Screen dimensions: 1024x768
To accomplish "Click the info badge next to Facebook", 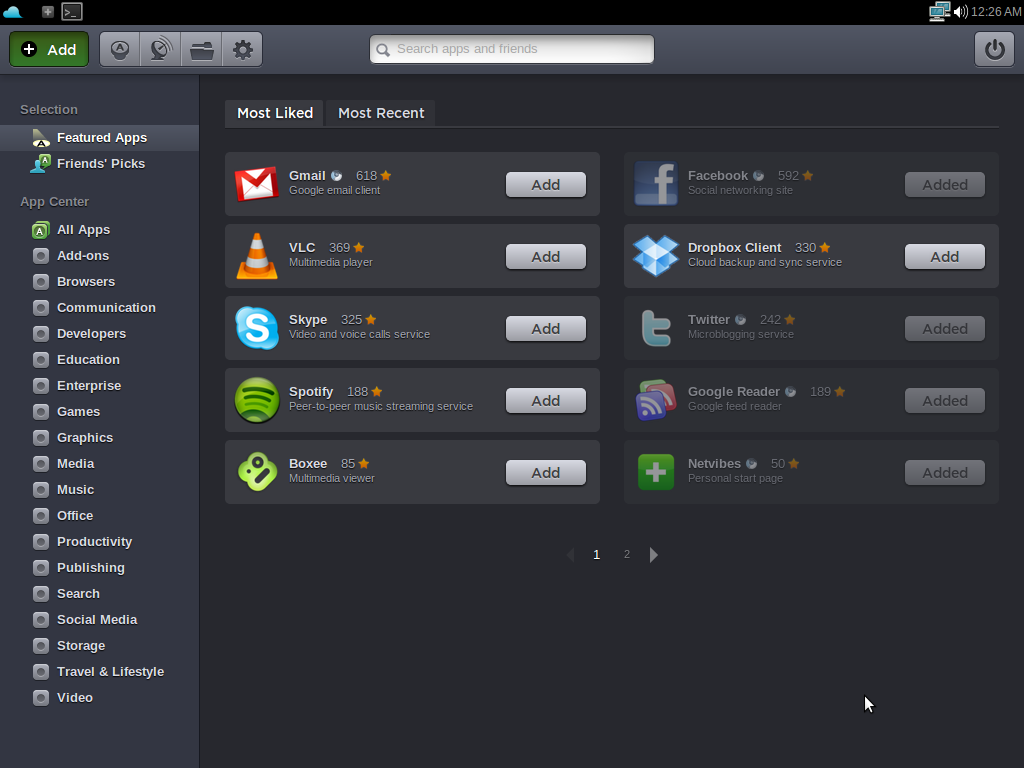I will pyautogui.click(x=758, y=176).
